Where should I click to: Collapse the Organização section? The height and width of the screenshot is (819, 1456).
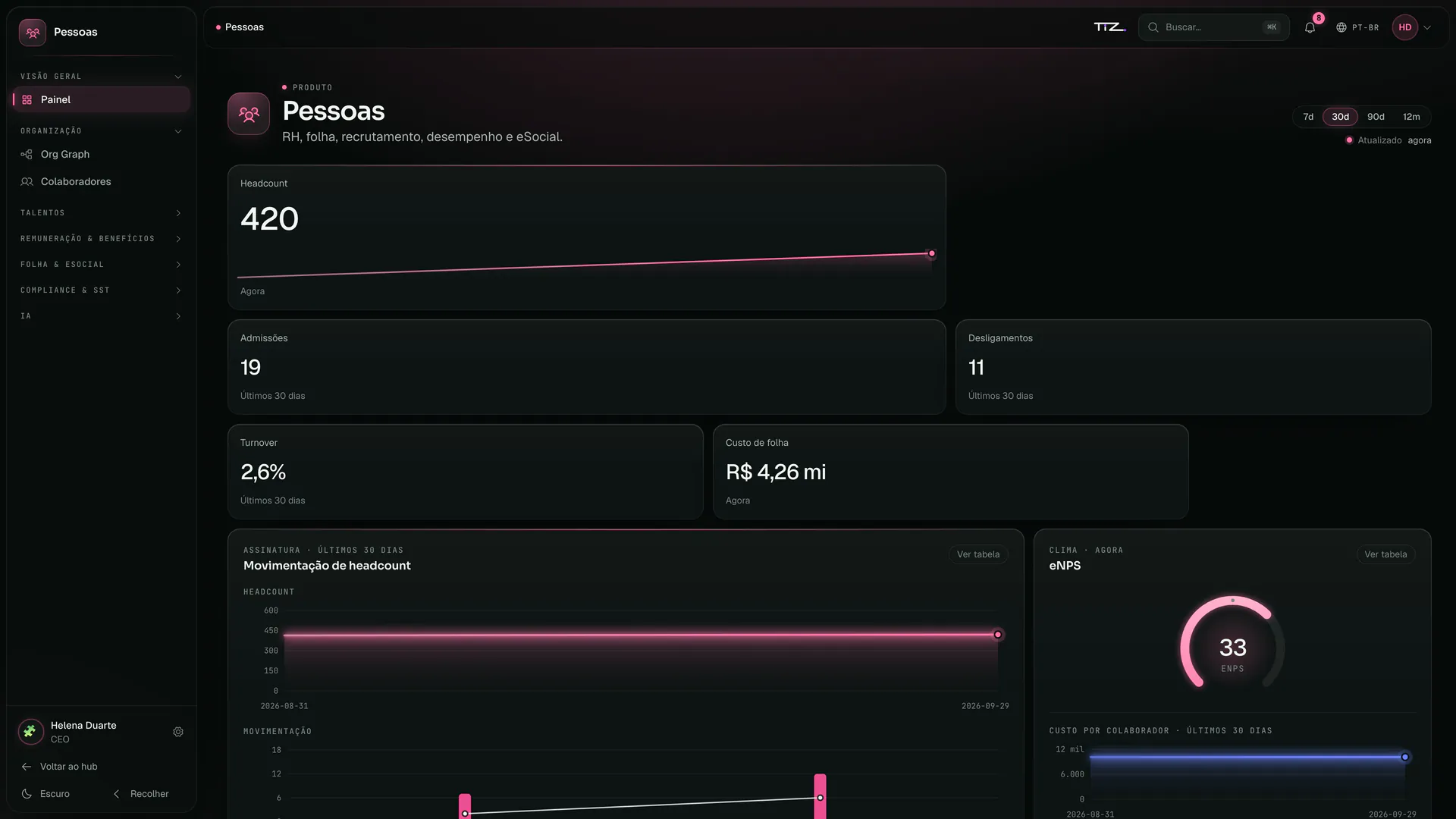[x=102, y=131]
